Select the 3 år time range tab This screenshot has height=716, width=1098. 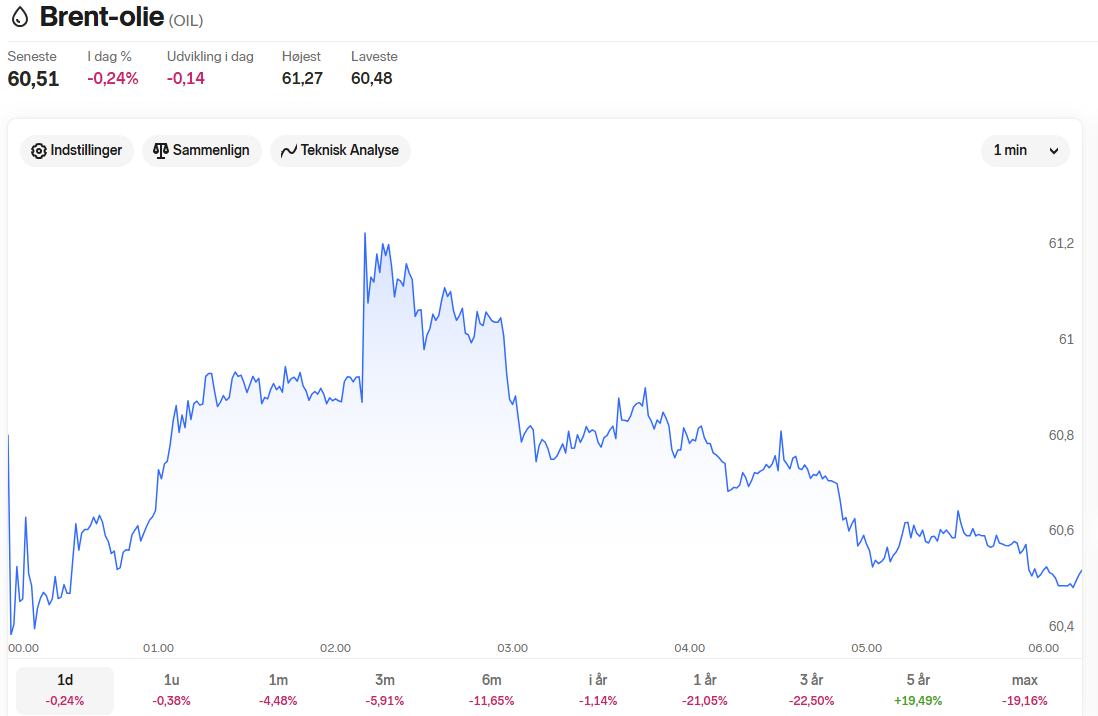[x=812, y=689]
